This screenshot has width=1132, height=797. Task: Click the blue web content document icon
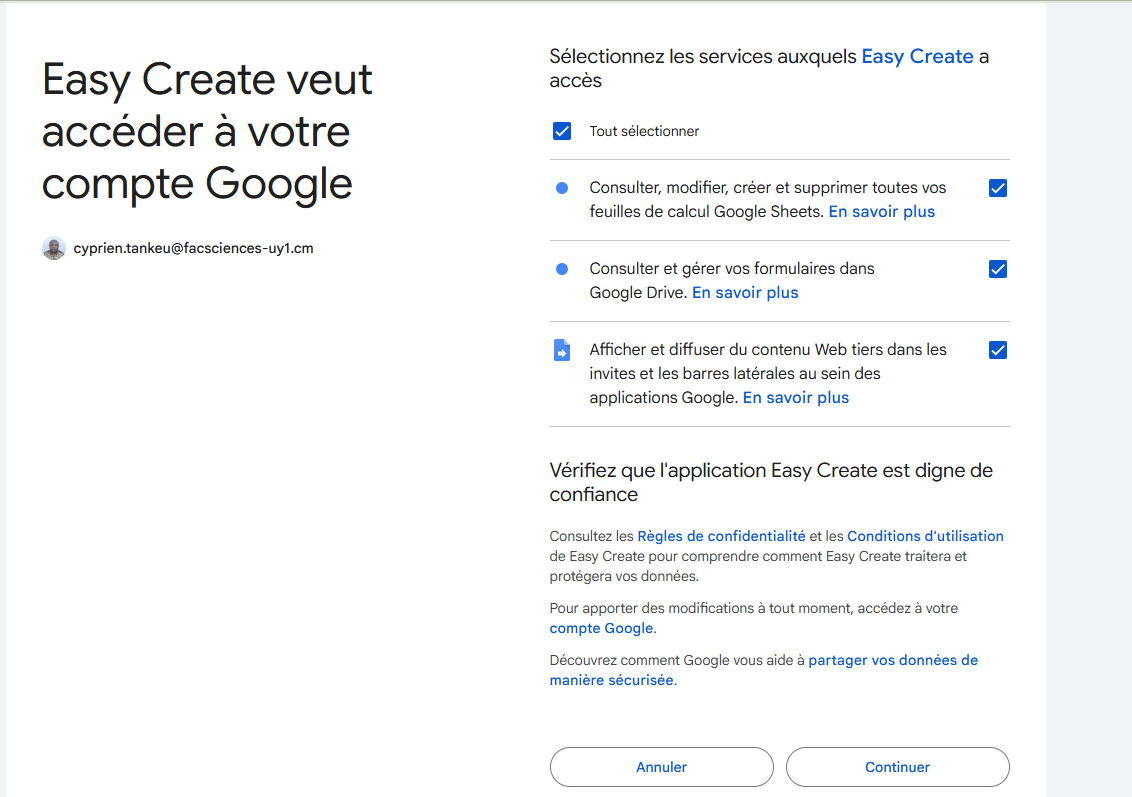[x=562, y=350]
